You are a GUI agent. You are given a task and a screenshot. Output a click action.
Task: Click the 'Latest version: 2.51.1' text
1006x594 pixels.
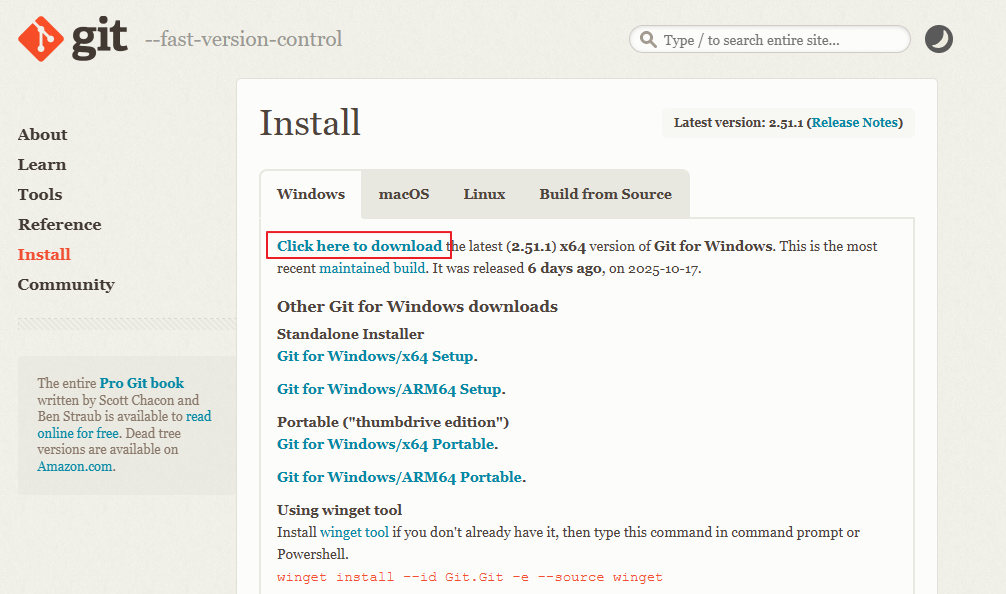tap(738, 123)
